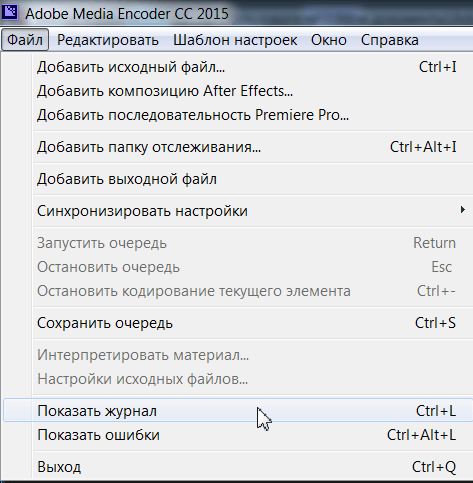This screenshot has height=483, width=473.
Task: Click the Adobe Media Encoder app icon
Action: coord(10,12)
